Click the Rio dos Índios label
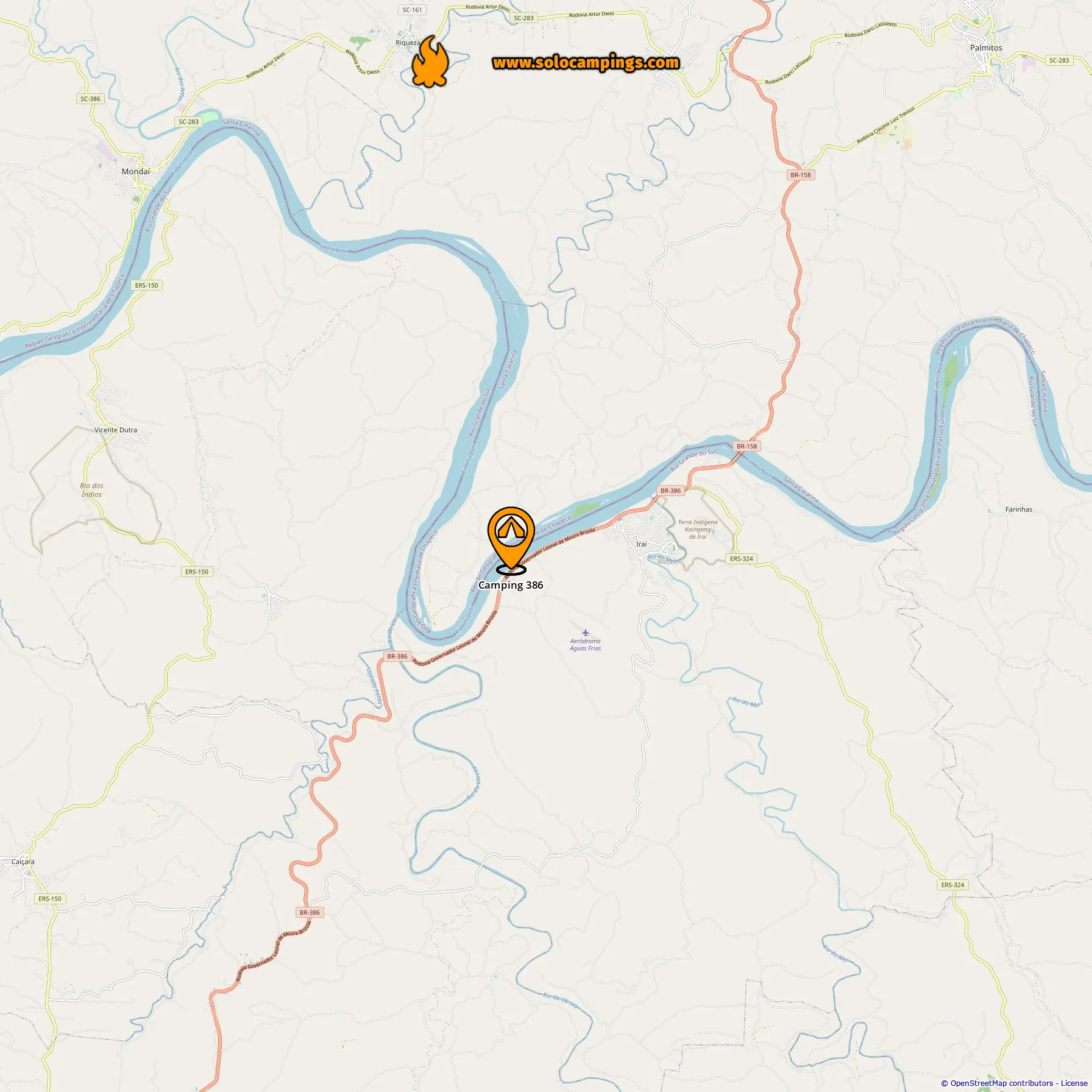The image size is (1092, 1092). click(x=91, y=490)
